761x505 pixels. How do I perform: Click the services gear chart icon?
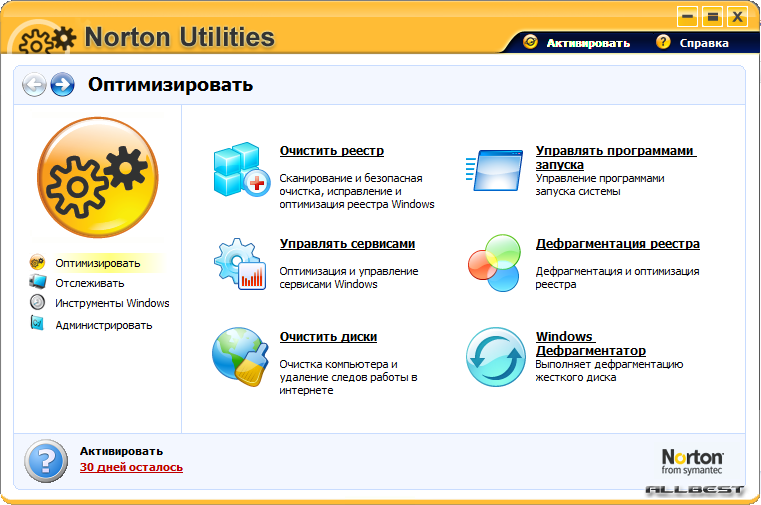point(240,264)
